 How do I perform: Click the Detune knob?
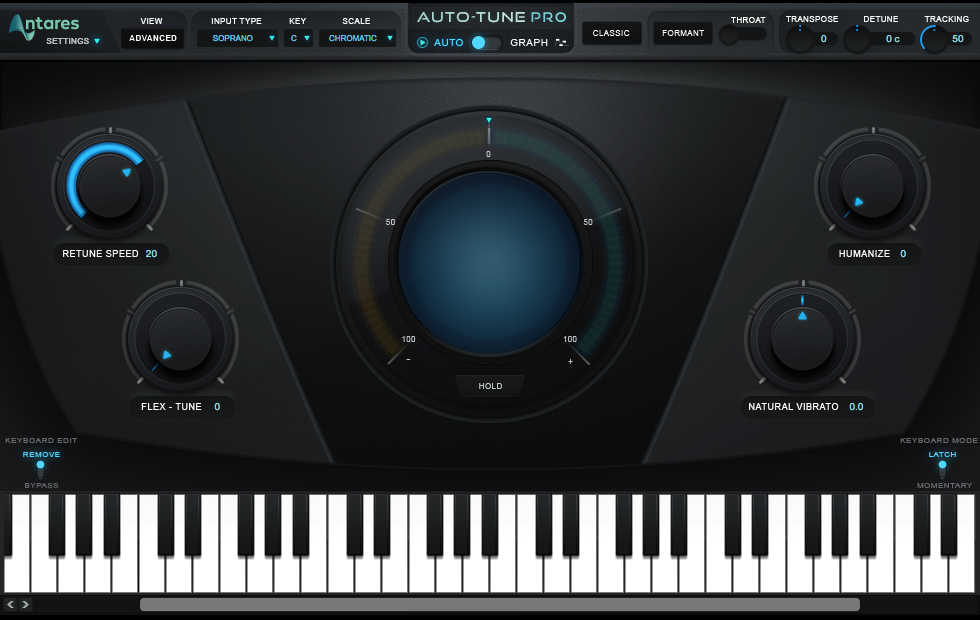(x=857, y=39)
